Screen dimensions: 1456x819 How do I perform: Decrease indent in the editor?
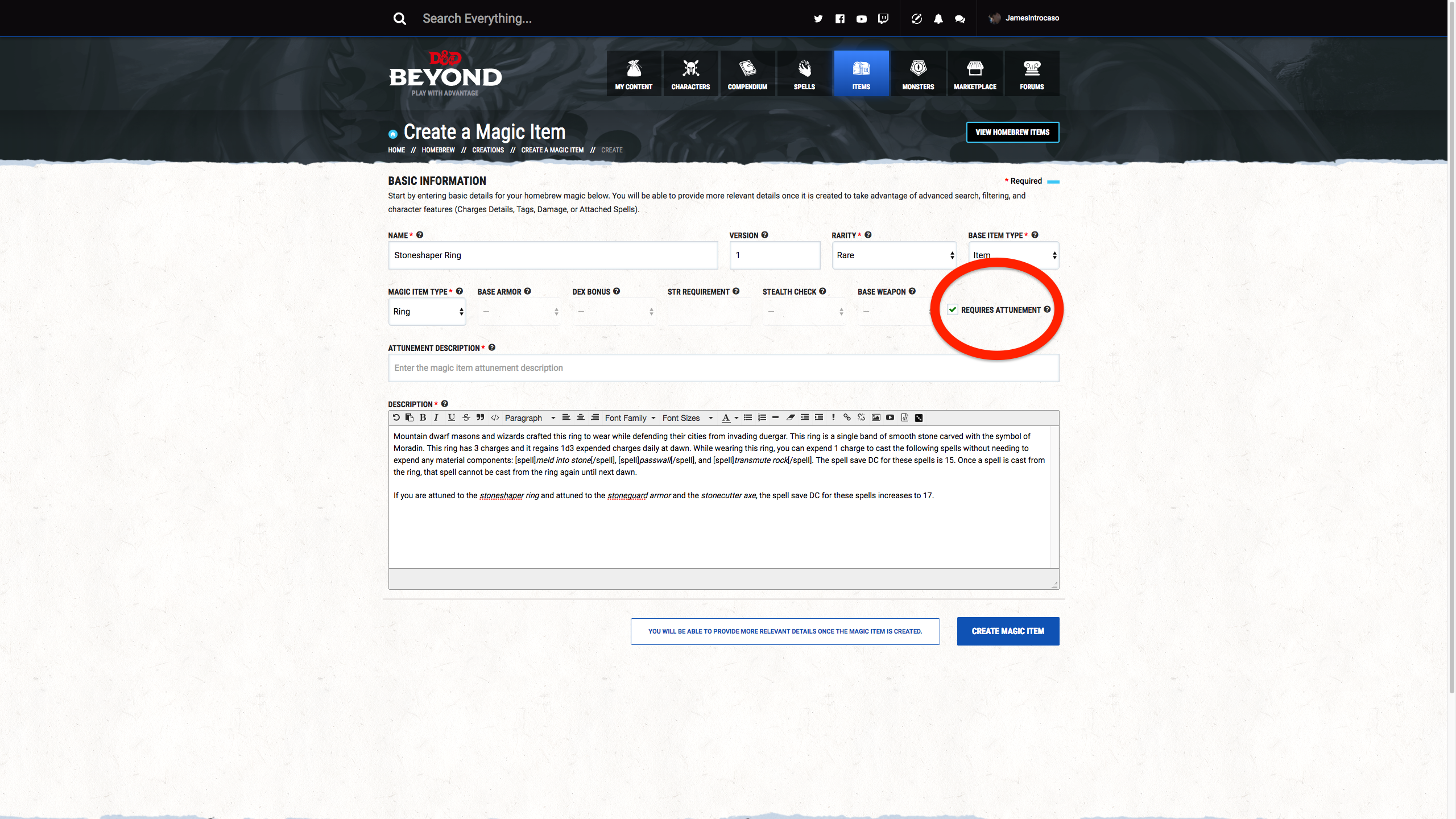click(805, 417)
